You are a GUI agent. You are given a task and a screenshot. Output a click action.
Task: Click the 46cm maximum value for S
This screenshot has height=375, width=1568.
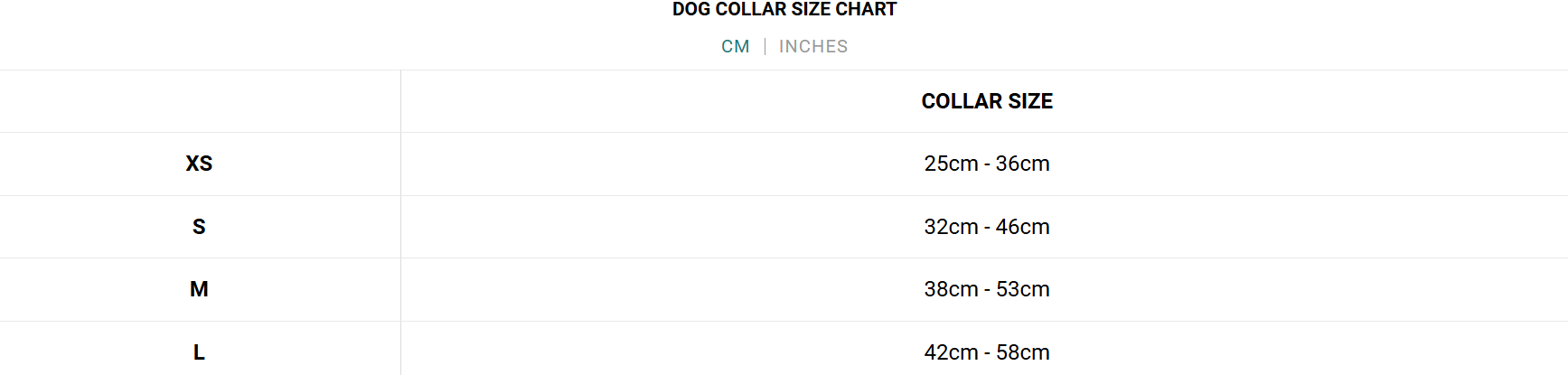pos(1022,227)
